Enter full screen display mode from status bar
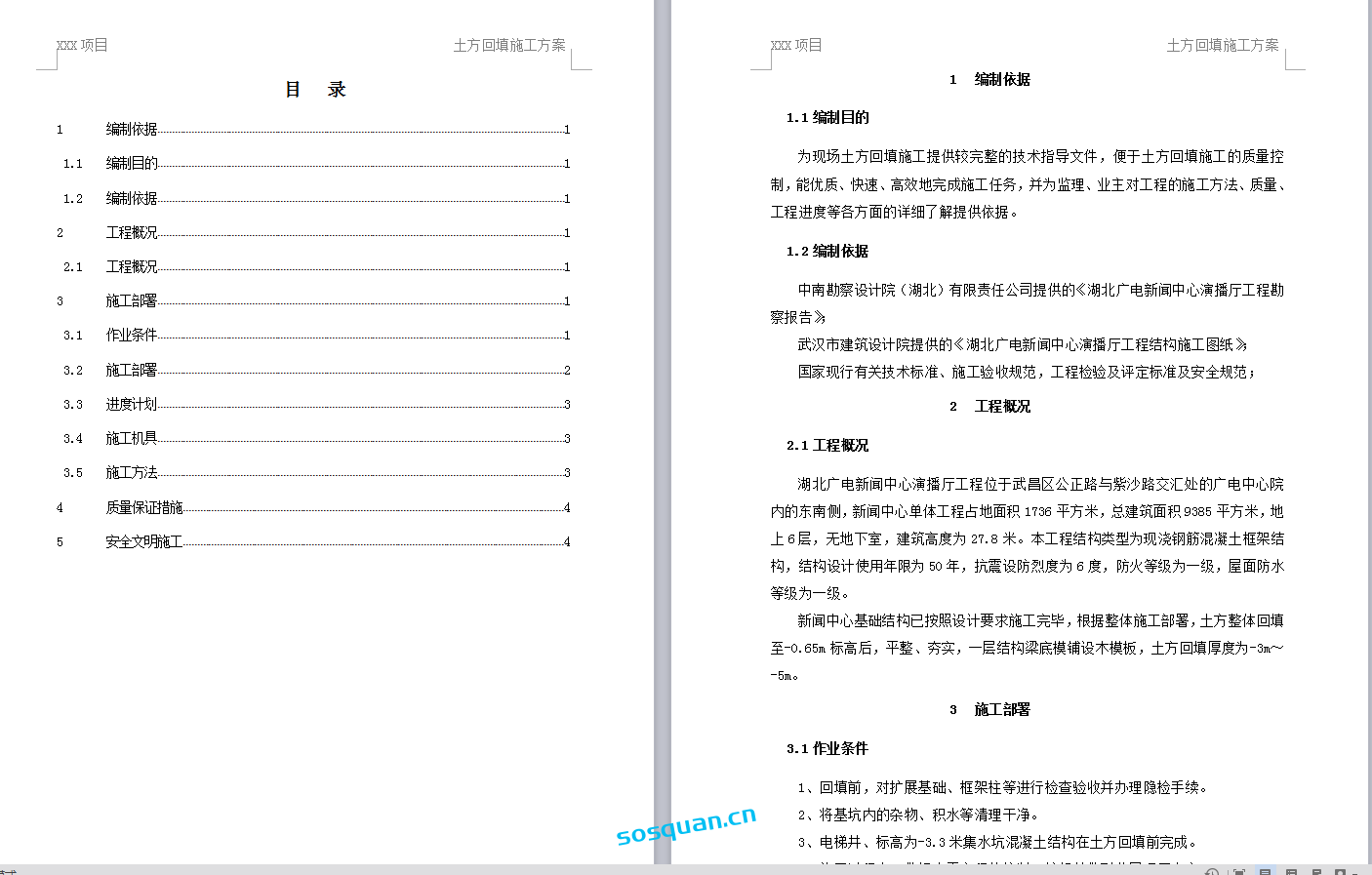This screenshot has width=1372, height=875. coord(1238,872)
